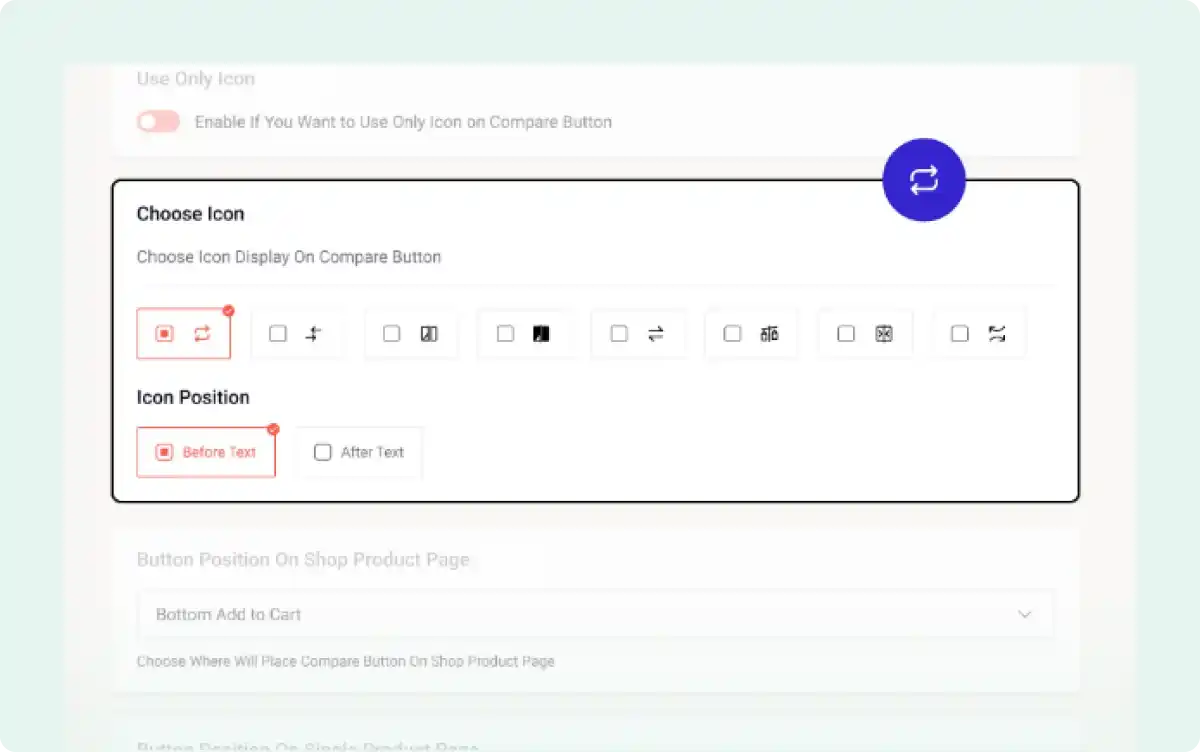Image resolution: width=1200 pixels, height=752 pixels.
Task: Click the Button Position On Shop Product Page label
Action: (x=303, y=560)
